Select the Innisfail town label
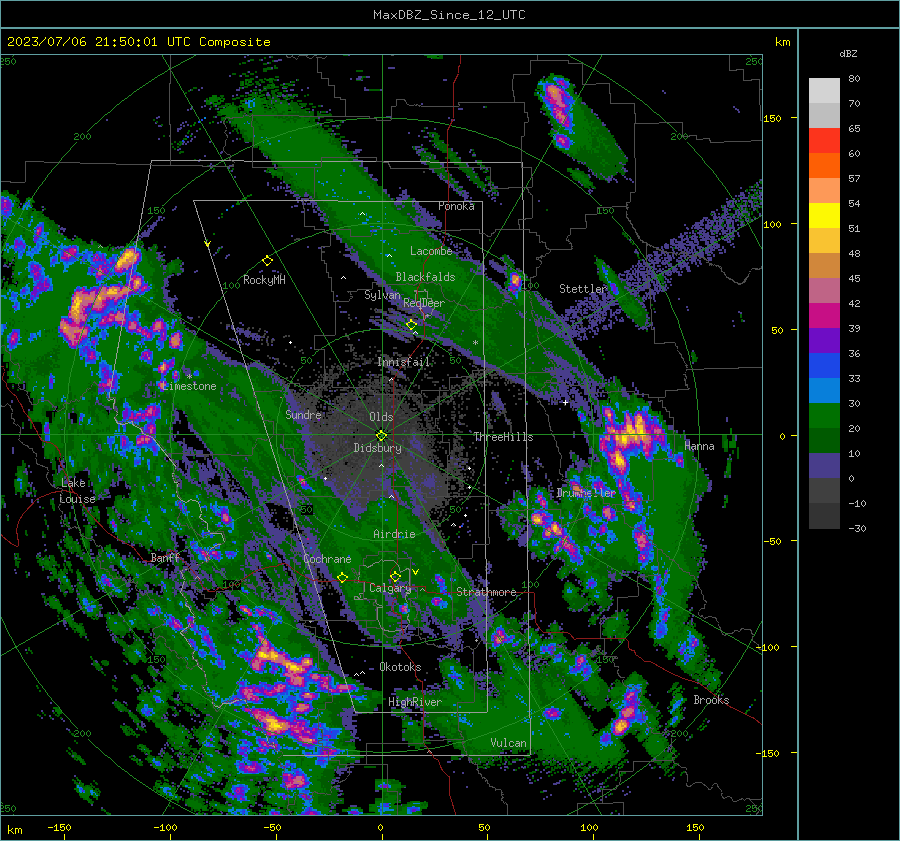 coord(403,362)
